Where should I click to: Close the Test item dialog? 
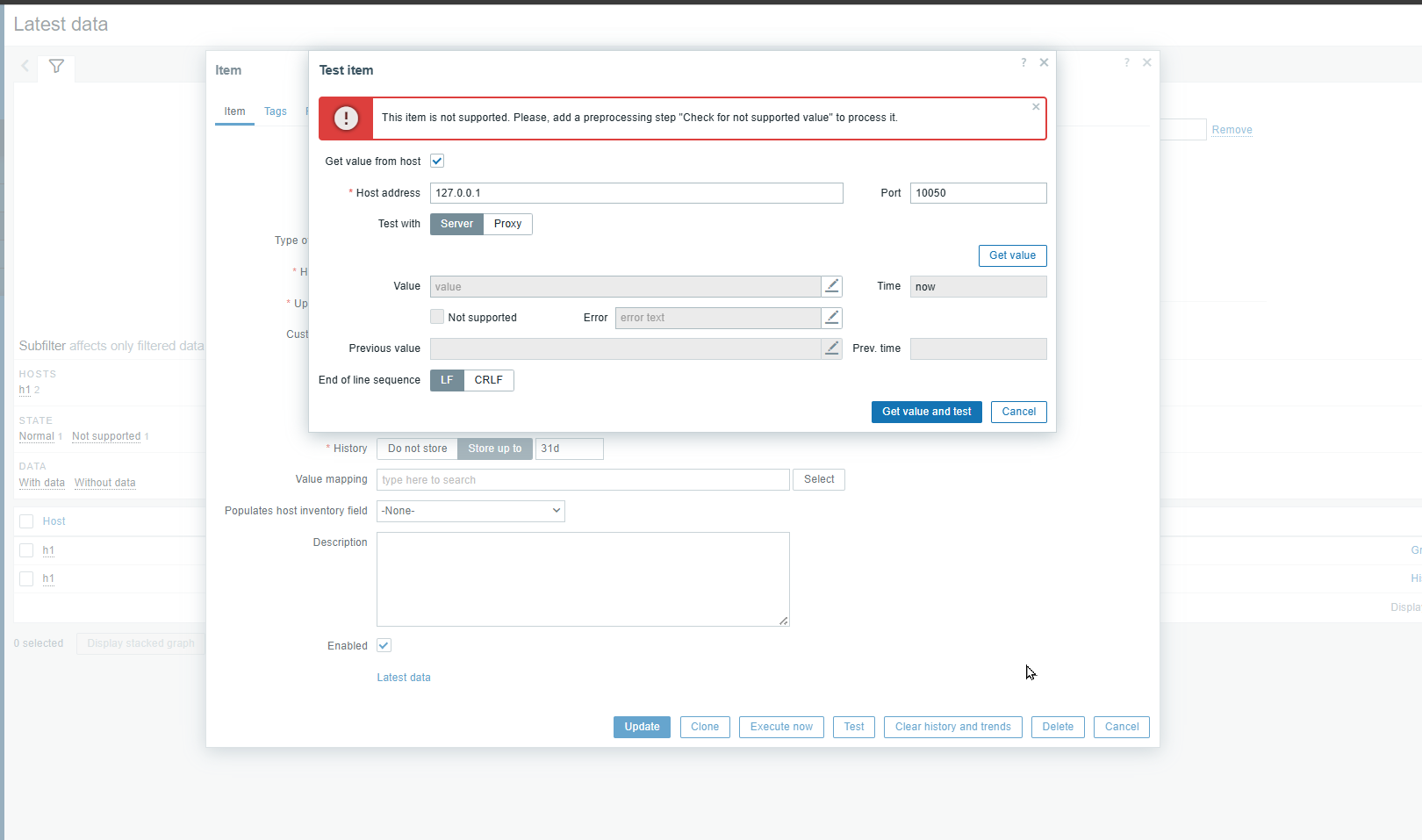coord(1044,62)
